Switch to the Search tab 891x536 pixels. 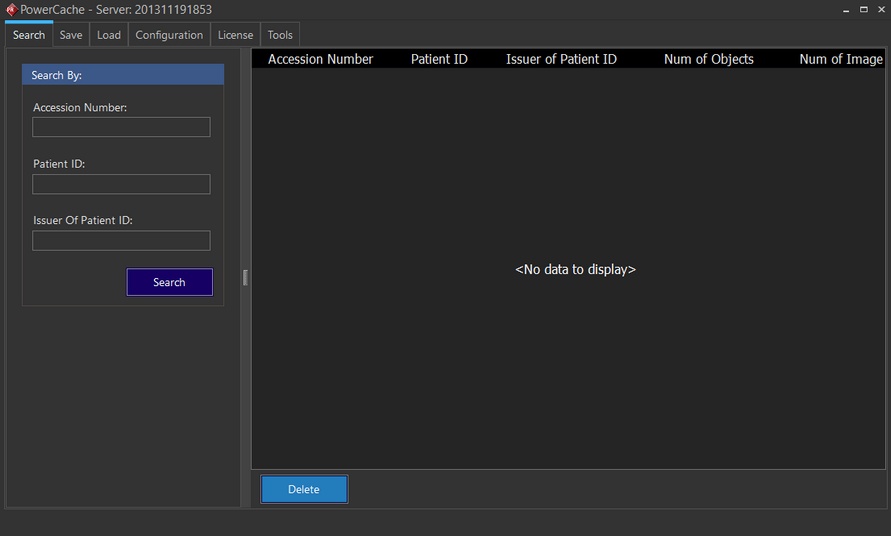coord(29,35)
